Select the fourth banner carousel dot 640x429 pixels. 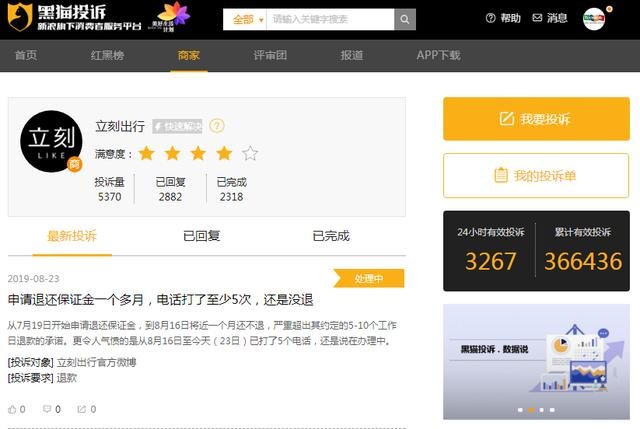(x=552, y=410)
